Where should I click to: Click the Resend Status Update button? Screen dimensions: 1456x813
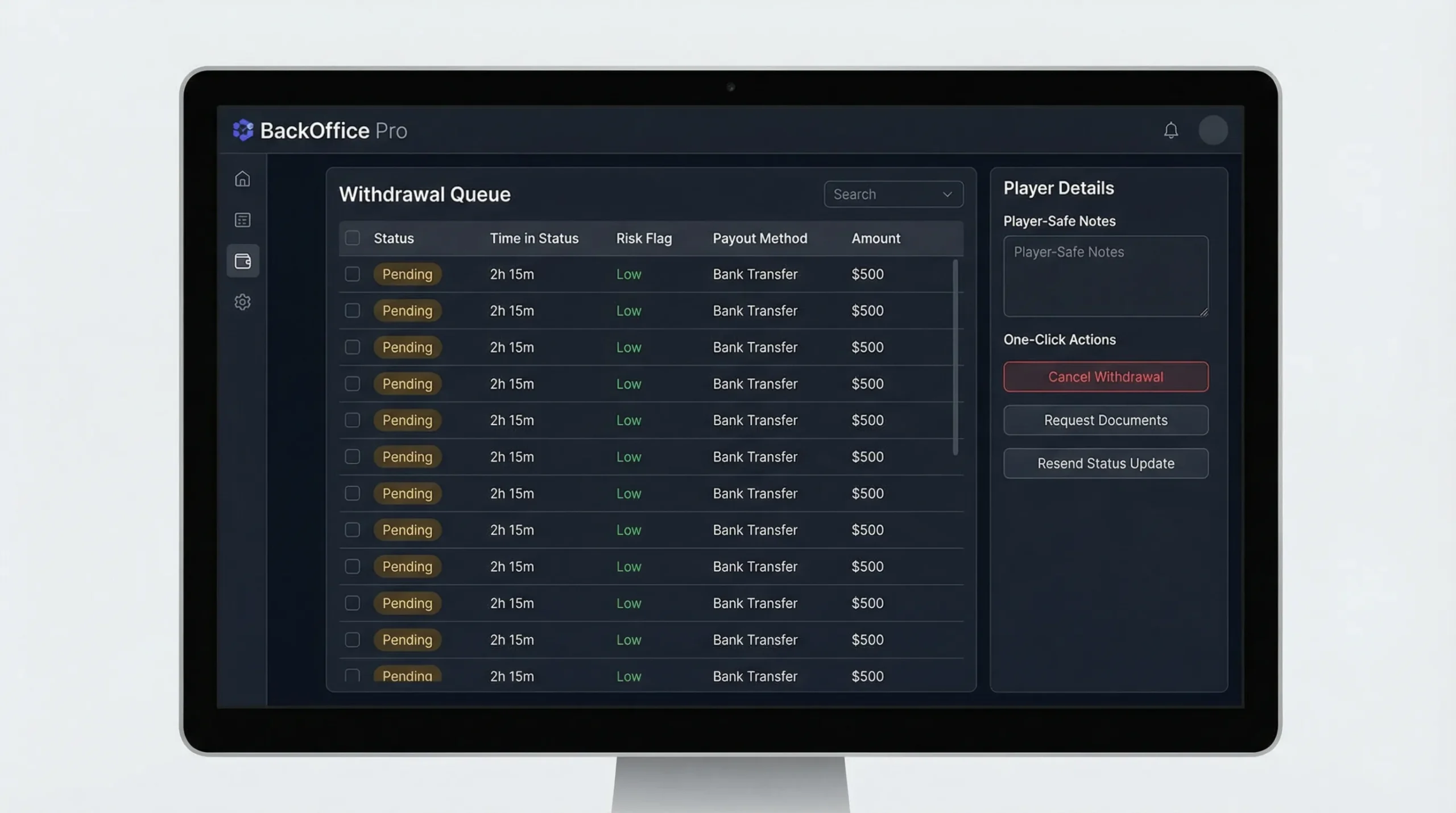point(1106,463)
